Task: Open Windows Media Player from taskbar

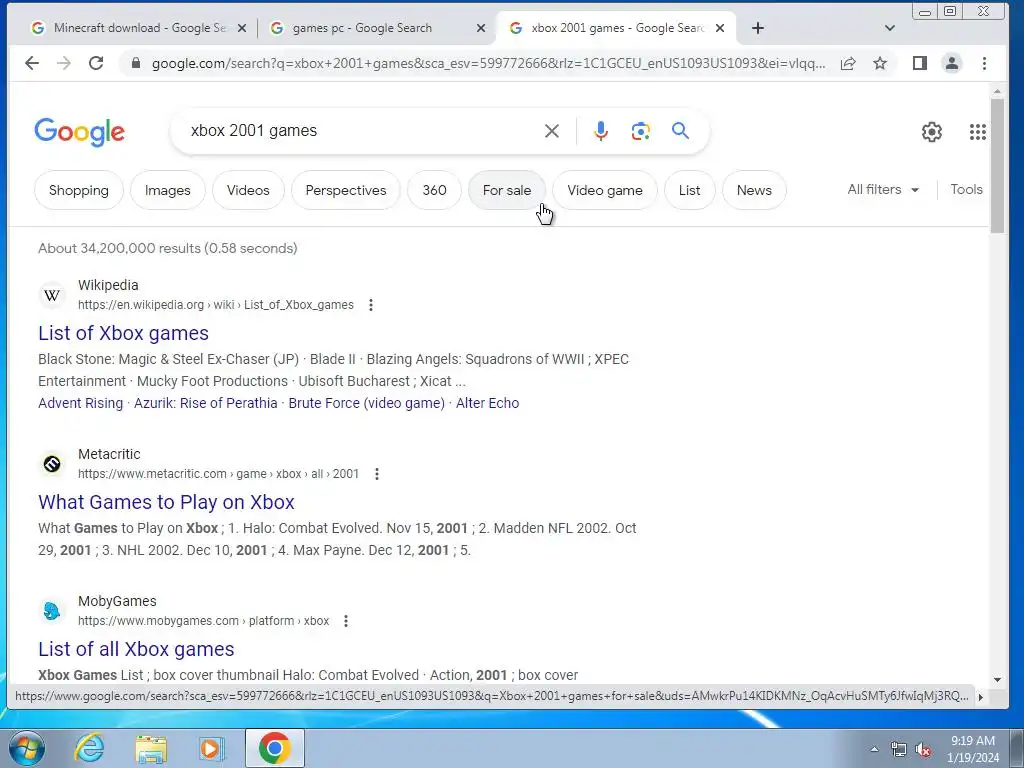Action: point(210,748)
